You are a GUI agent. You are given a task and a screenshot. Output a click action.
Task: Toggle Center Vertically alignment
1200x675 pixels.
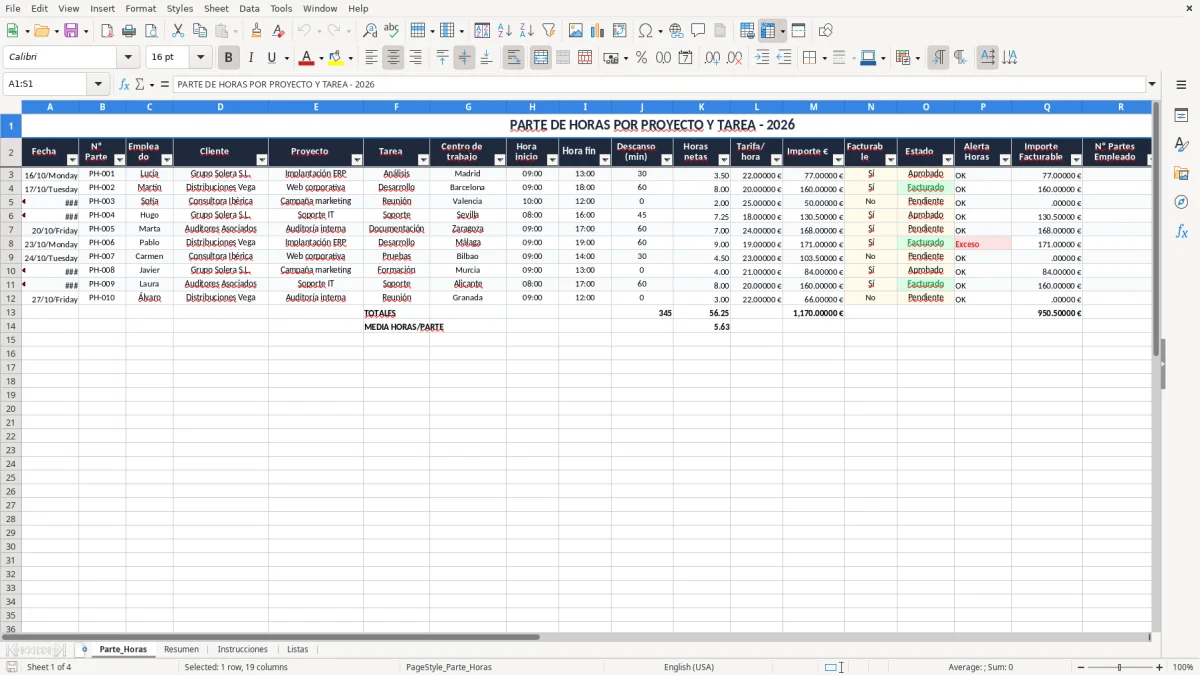tap(464, 58)
